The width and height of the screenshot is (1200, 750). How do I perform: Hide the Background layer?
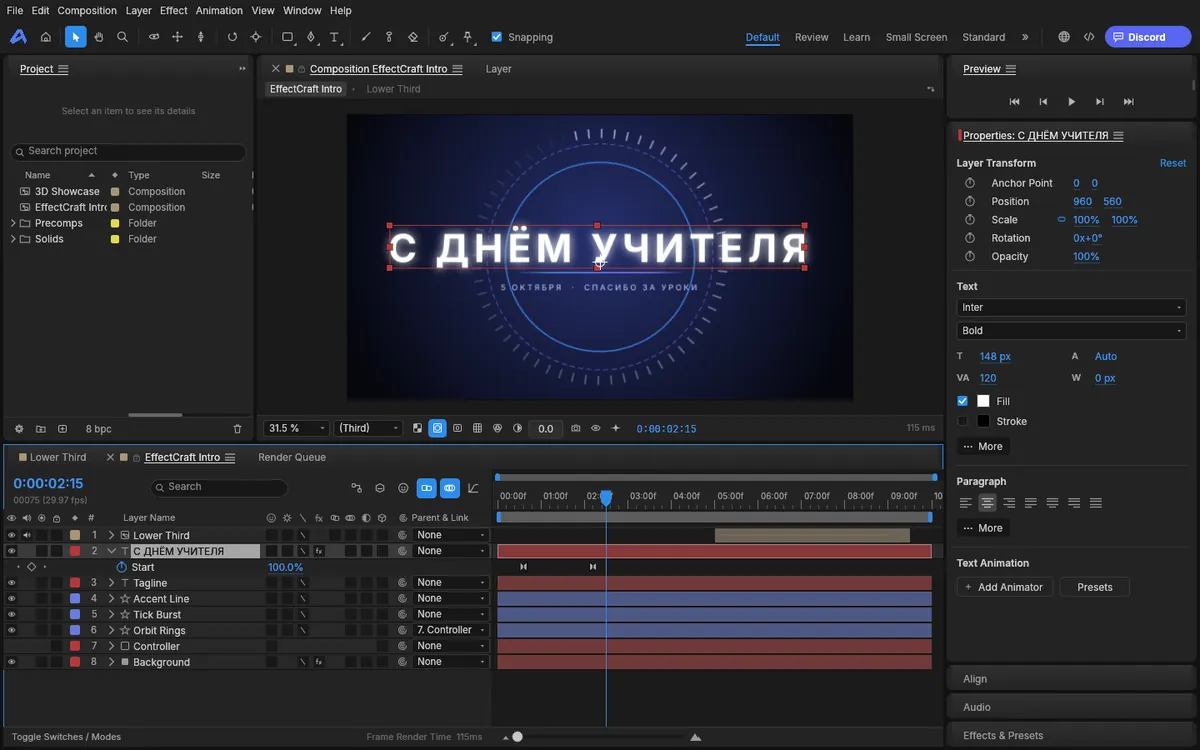pos(11,662)
